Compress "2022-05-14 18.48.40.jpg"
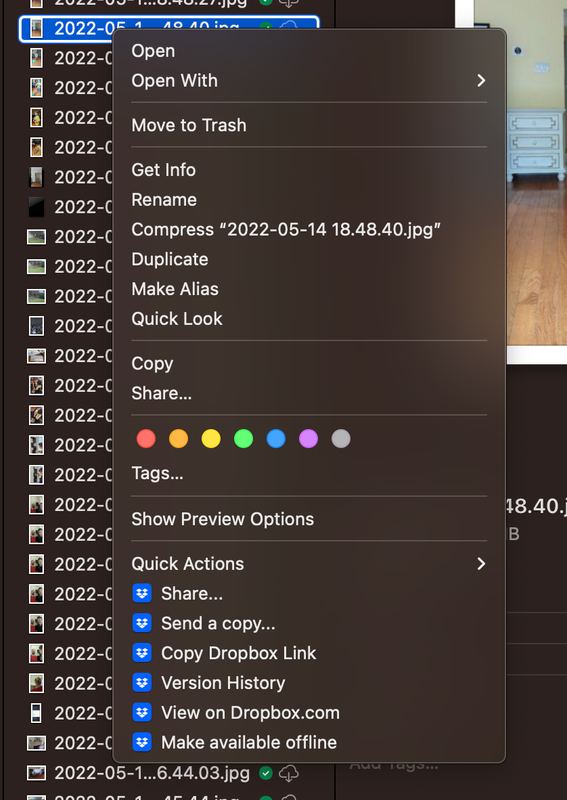 click(x=286, y=230)
